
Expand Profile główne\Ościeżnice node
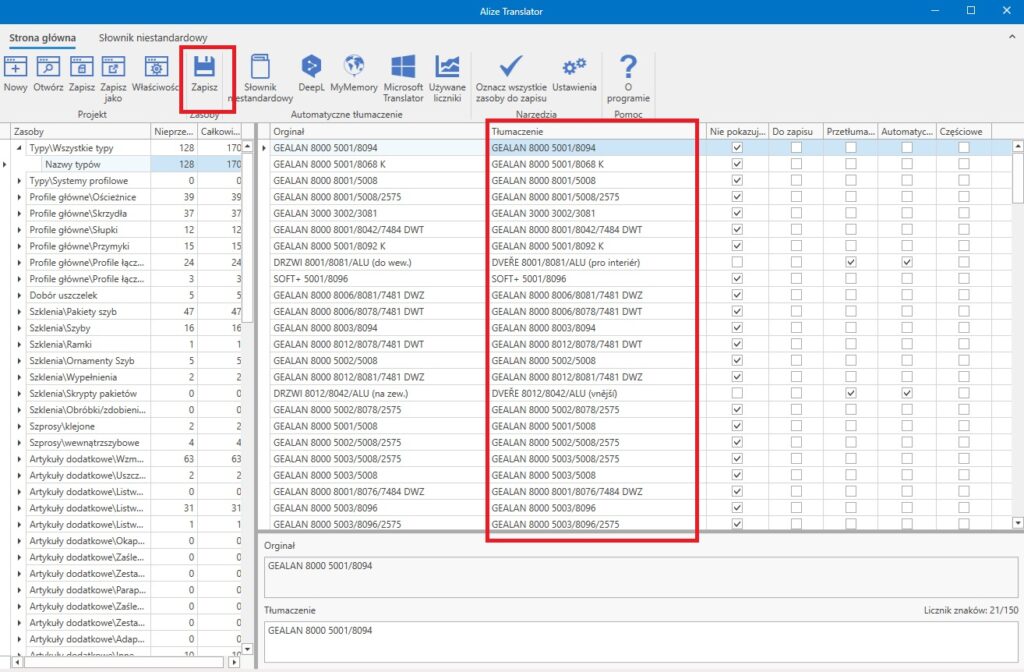(19, 197)
